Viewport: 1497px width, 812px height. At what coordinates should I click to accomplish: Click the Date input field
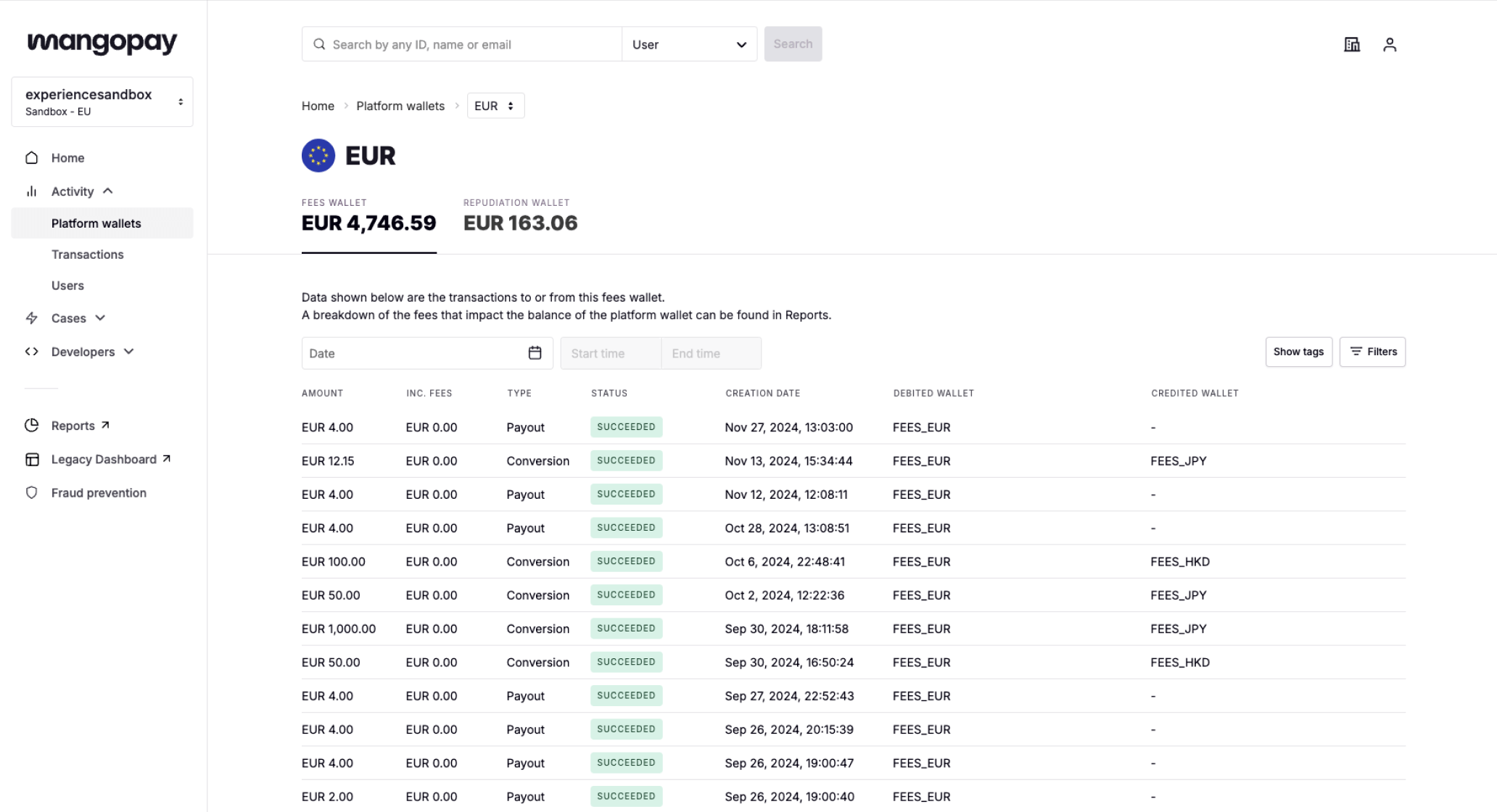427,353
